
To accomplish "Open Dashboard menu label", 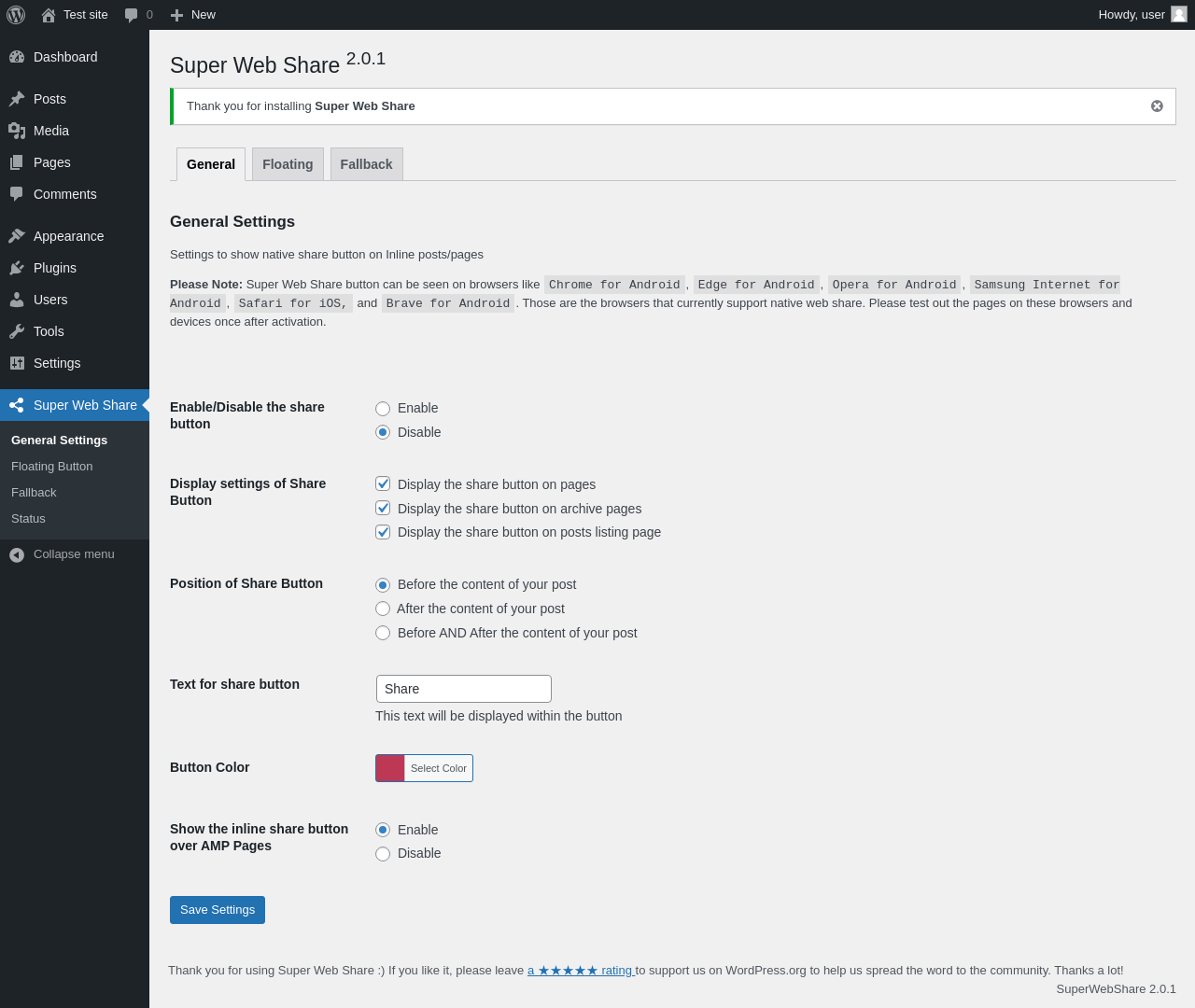I will tap(65, 57).
